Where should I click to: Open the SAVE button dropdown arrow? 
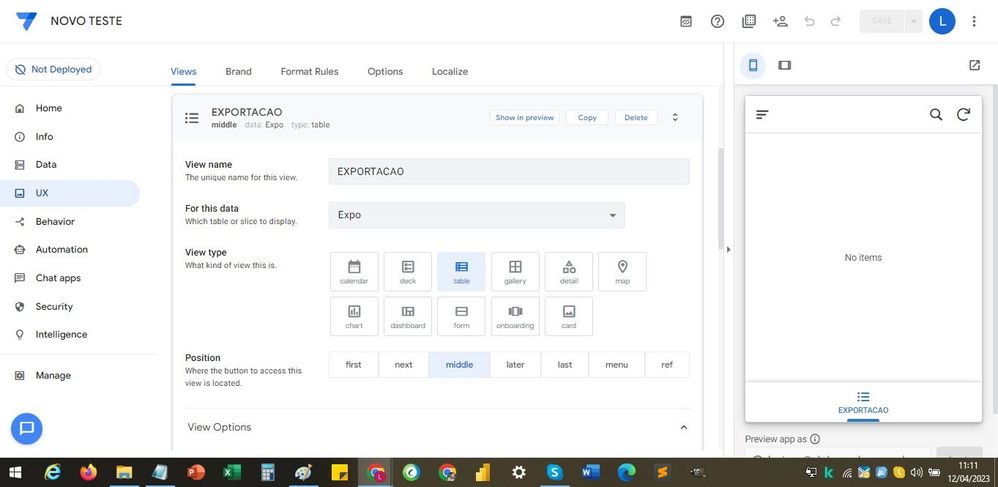pyautogui.click(x=913, y=21)
